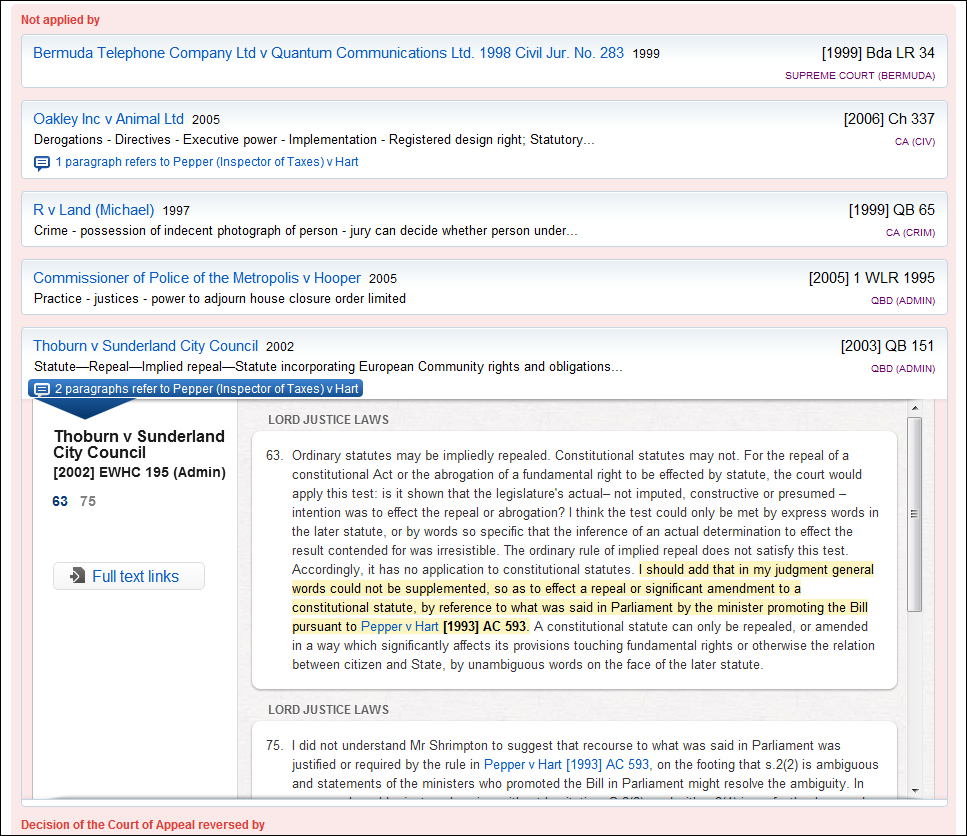Click the paragraph panel scrollbar thumb

coord(915,514)
